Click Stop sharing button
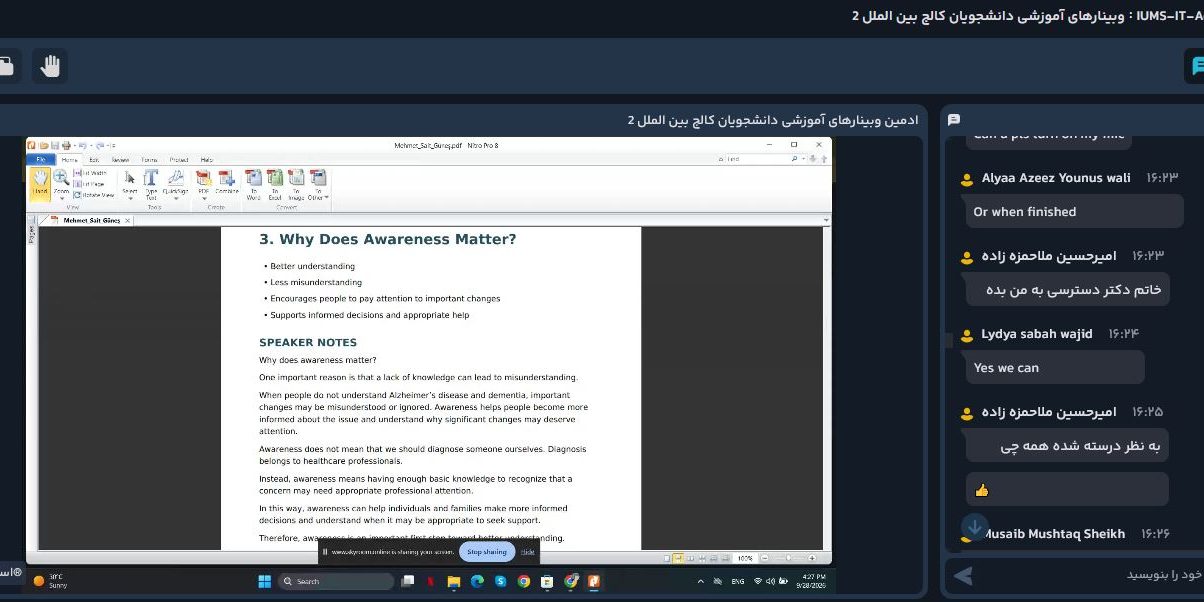 pos(487,551)
